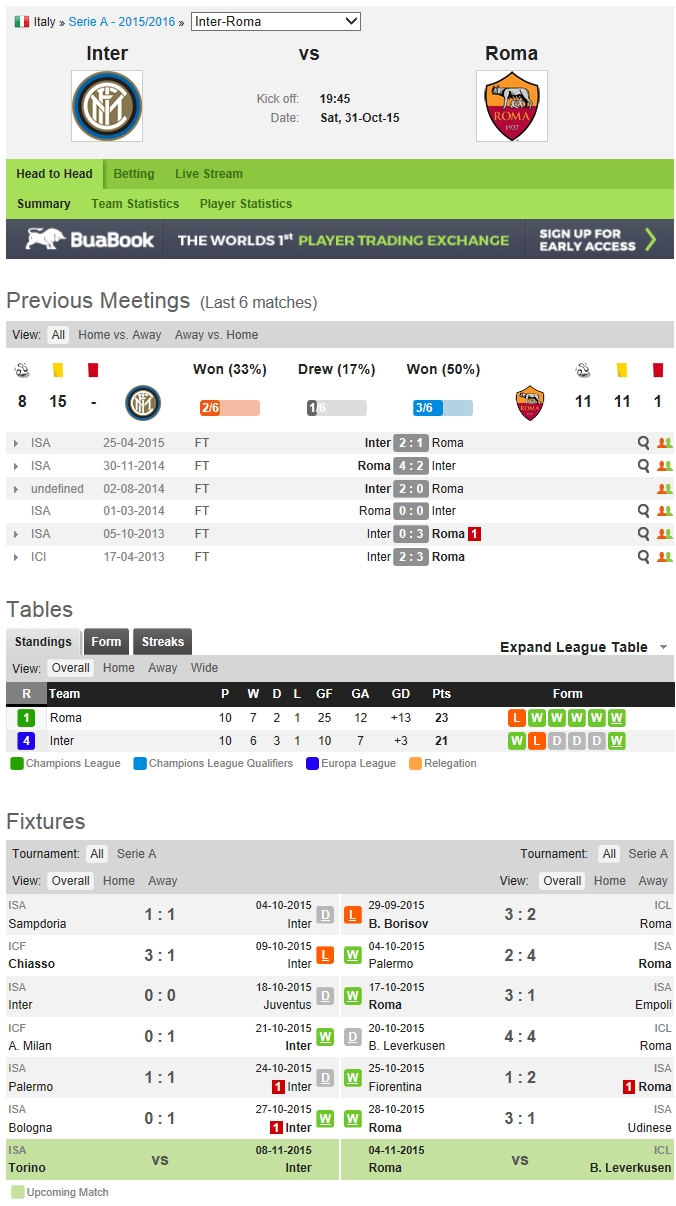Click the Roma won 3/6 progress bar
Screen dimensions: 676x1206
point(442,408)
